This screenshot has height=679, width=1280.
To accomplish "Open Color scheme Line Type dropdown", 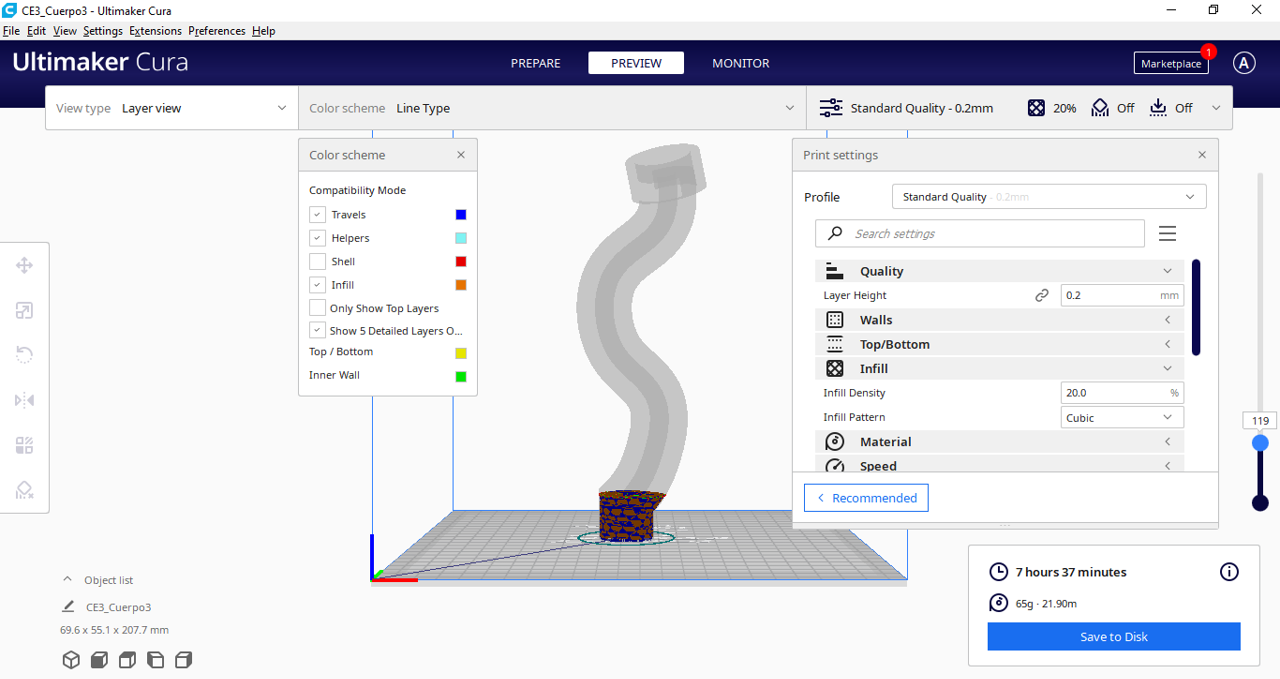I will point(552,108).
